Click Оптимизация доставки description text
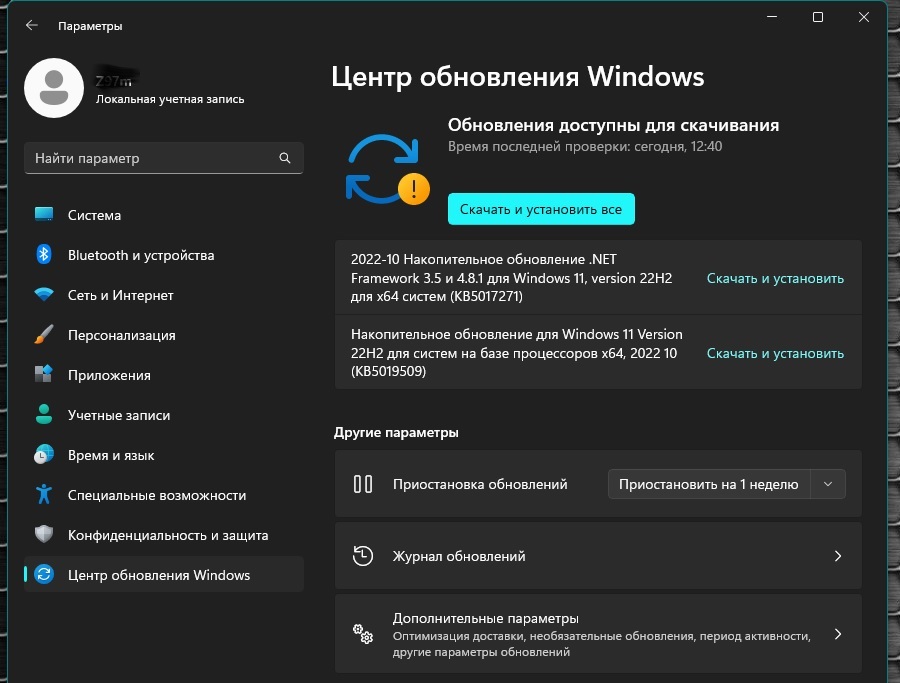This screenshot has width=900, height=683. 602,644
